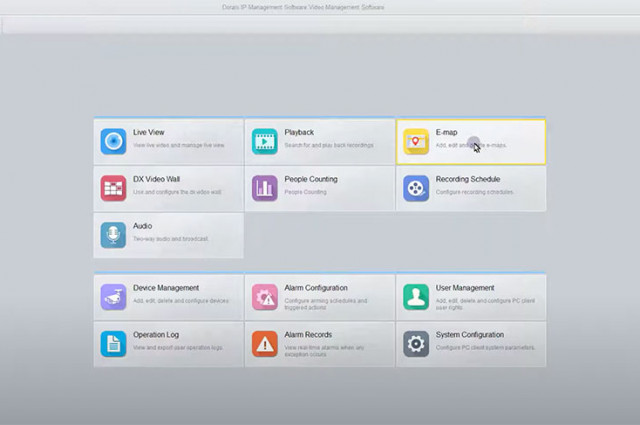Click the Playback film strip icon

coord(264,141)
